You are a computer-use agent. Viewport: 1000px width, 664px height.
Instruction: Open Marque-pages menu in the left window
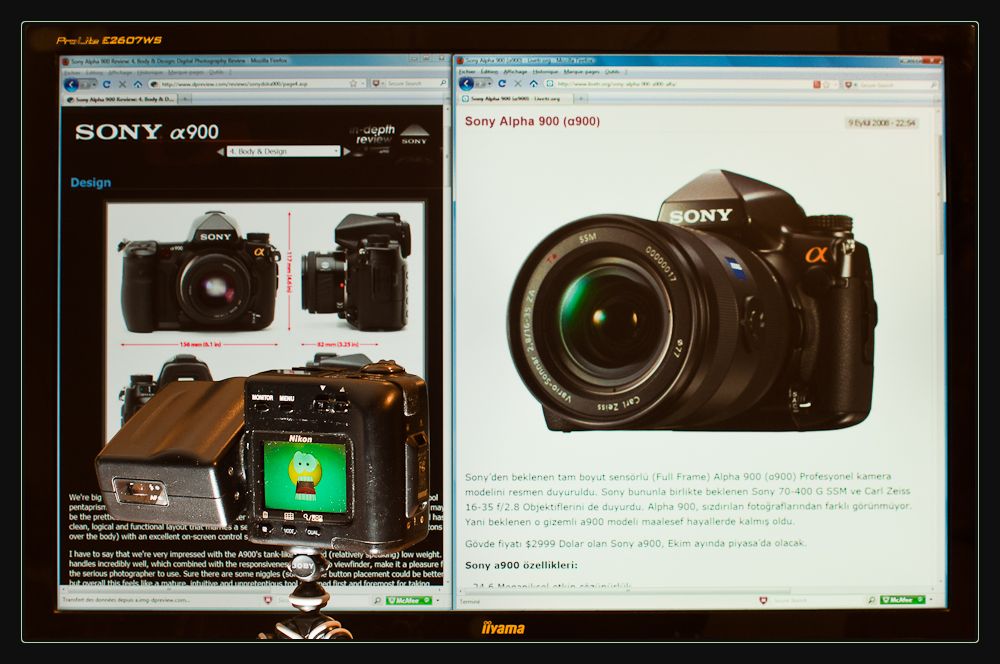185,73
